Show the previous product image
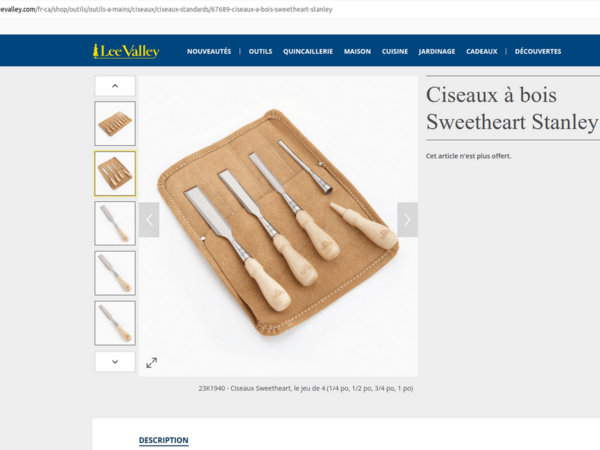The height and width of the screenshot is (450, 600). tap(149, 220)
